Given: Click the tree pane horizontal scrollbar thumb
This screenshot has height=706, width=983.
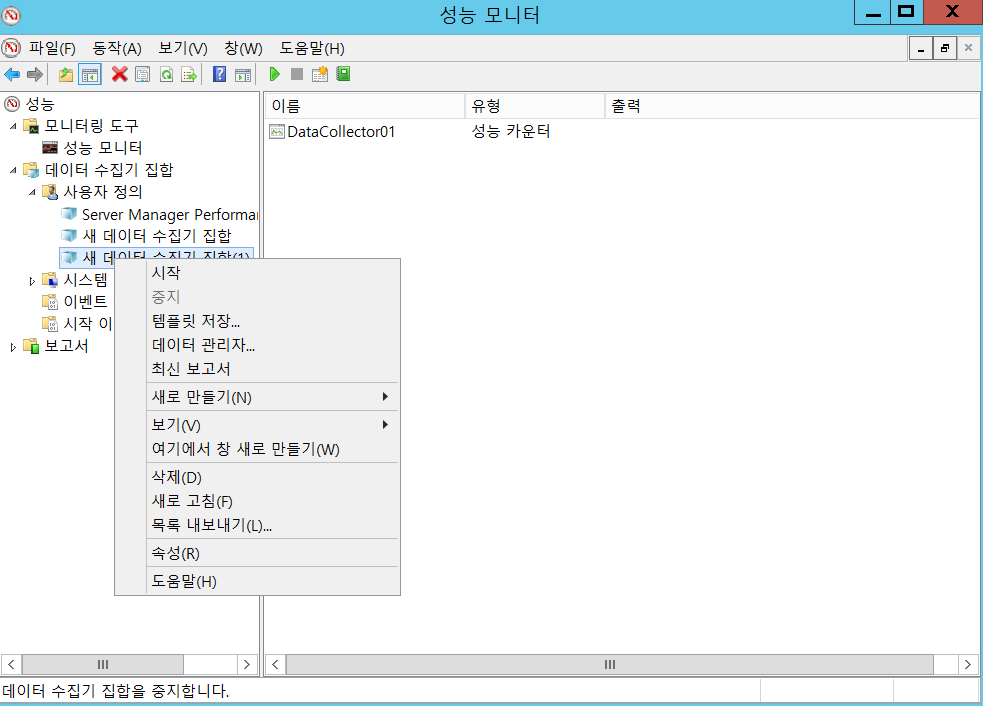Looking at the screenshot, I should click(103, 665).
